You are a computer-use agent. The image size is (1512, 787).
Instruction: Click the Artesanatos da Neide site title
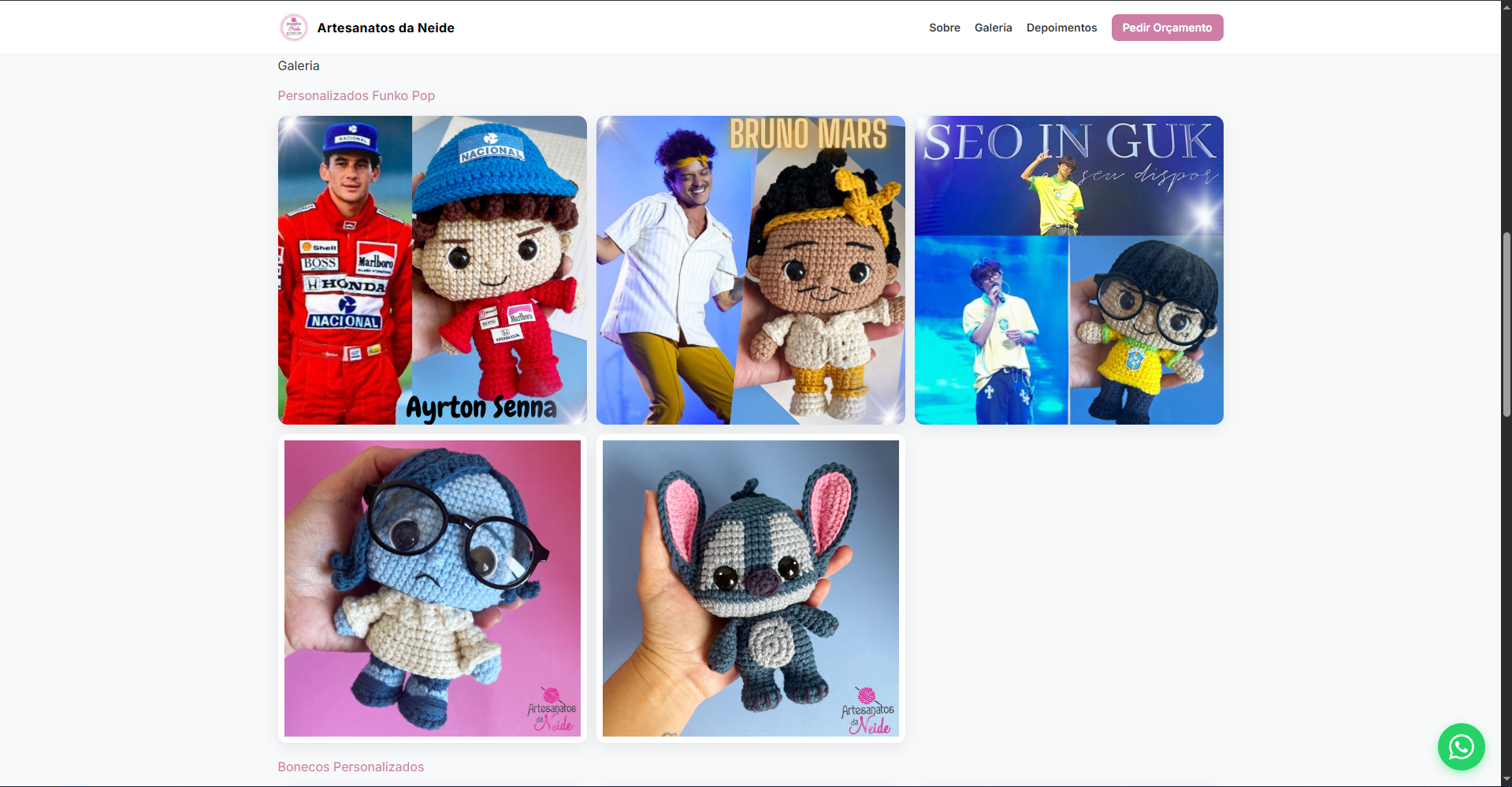(385, 28)
